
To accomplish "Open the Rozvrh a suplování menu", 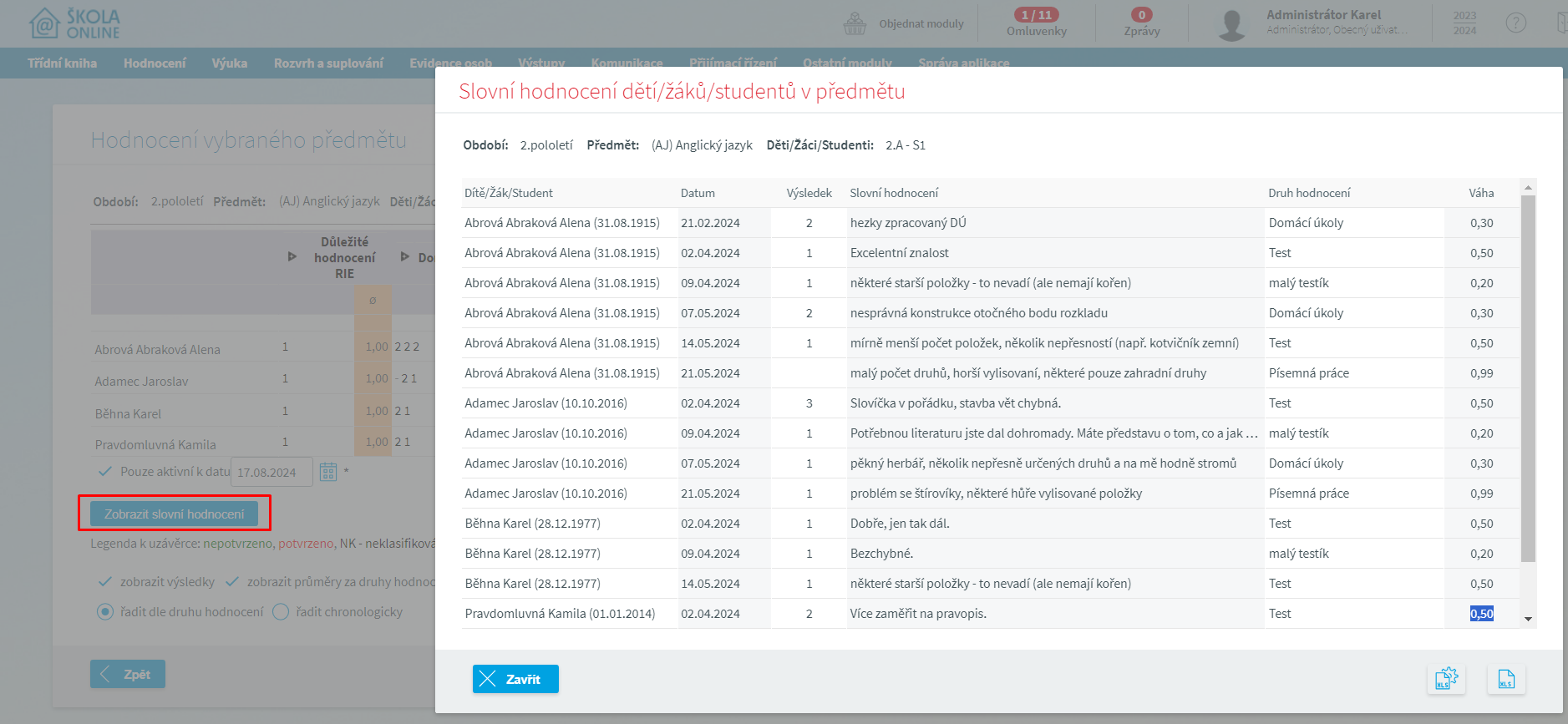I will coord(328,63).
